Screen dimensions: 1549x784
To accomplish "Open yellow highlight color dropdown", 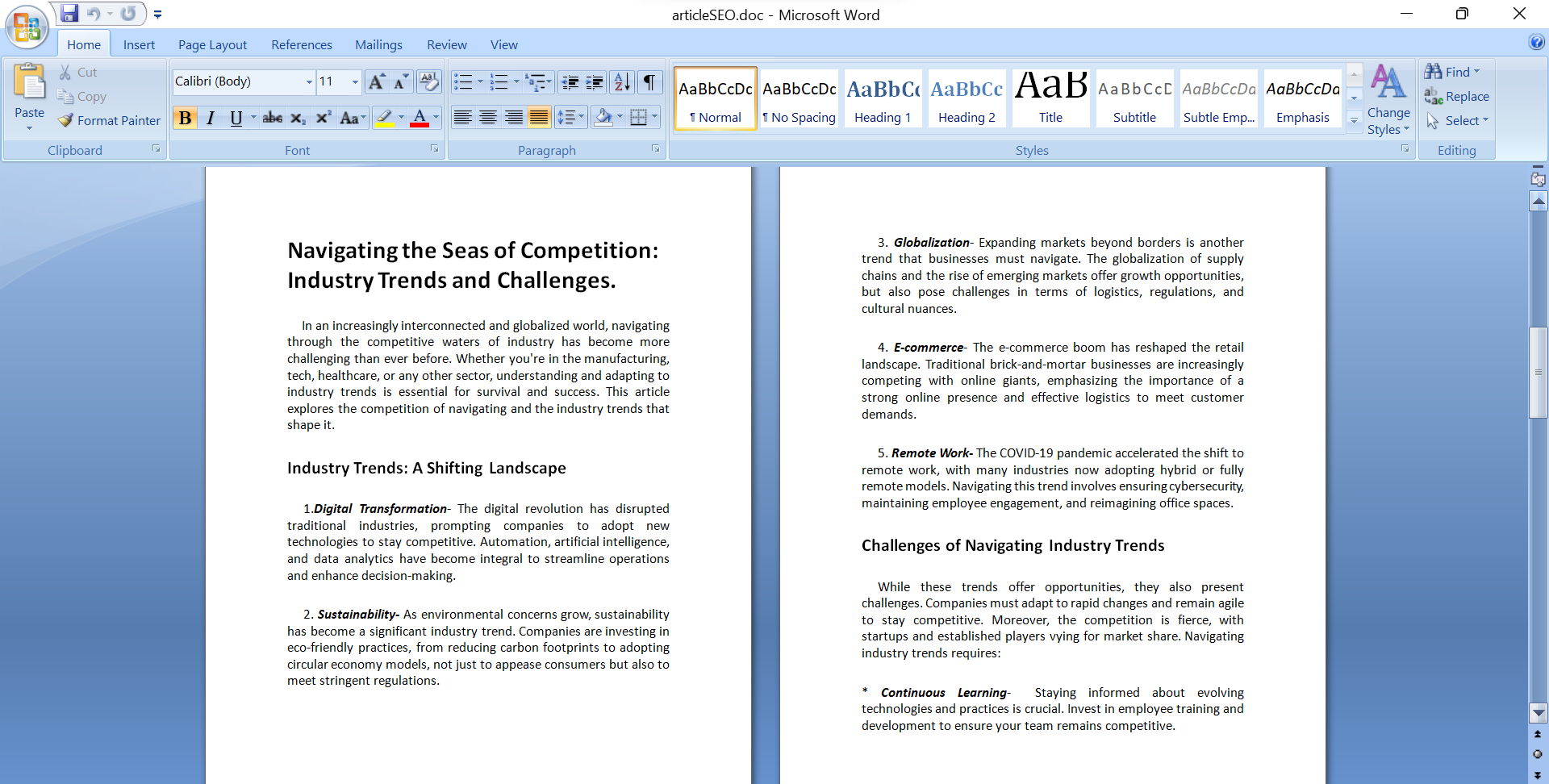I will pos(402,118).
